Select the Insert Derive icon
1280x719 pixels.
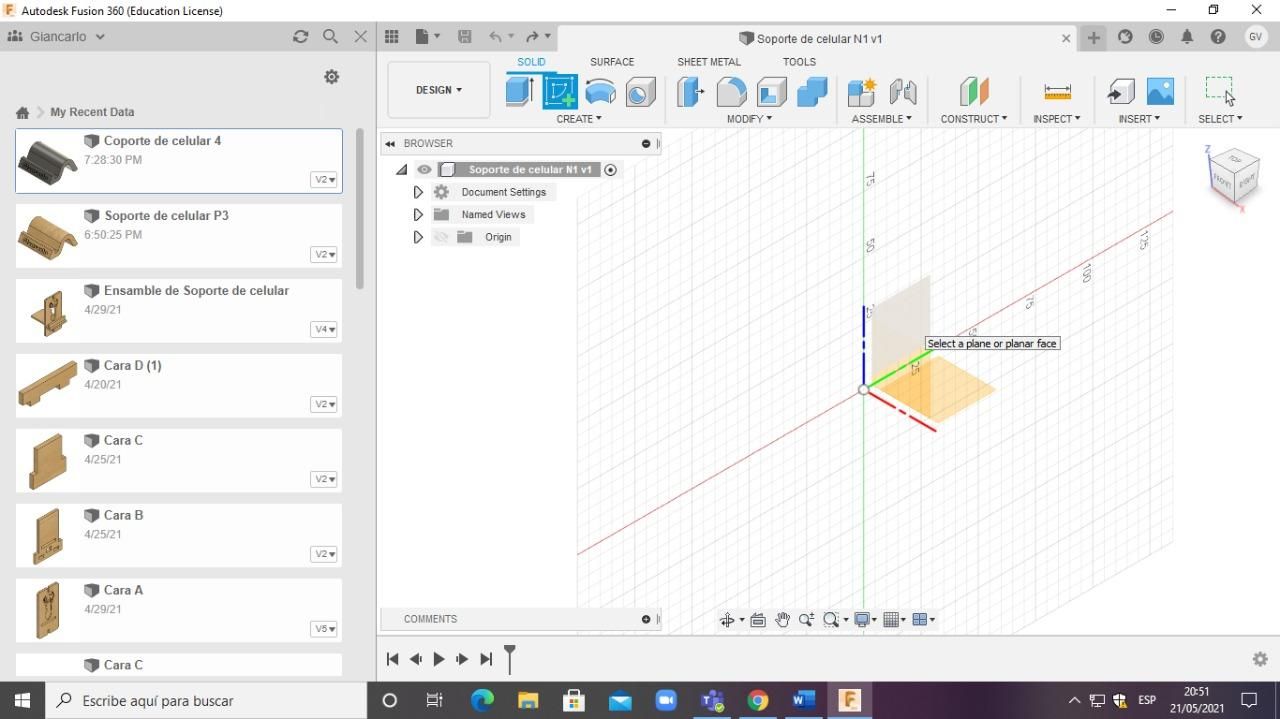[x=1121, y=91]
